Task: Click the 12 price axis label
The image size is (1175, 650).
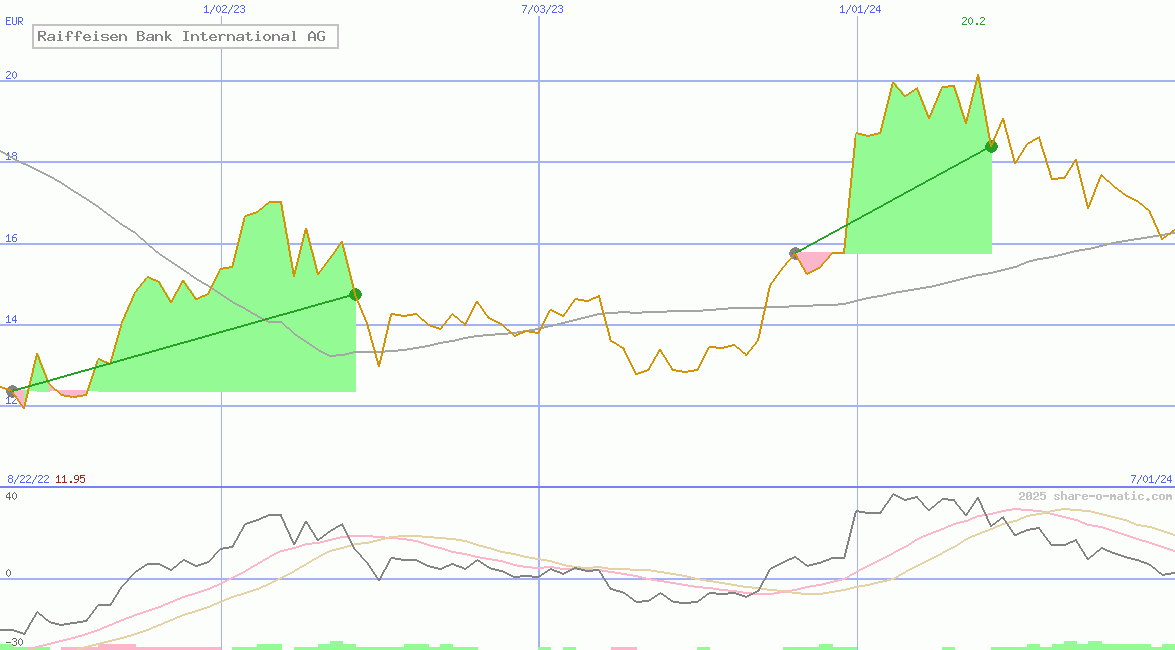Action: [11, 401]
